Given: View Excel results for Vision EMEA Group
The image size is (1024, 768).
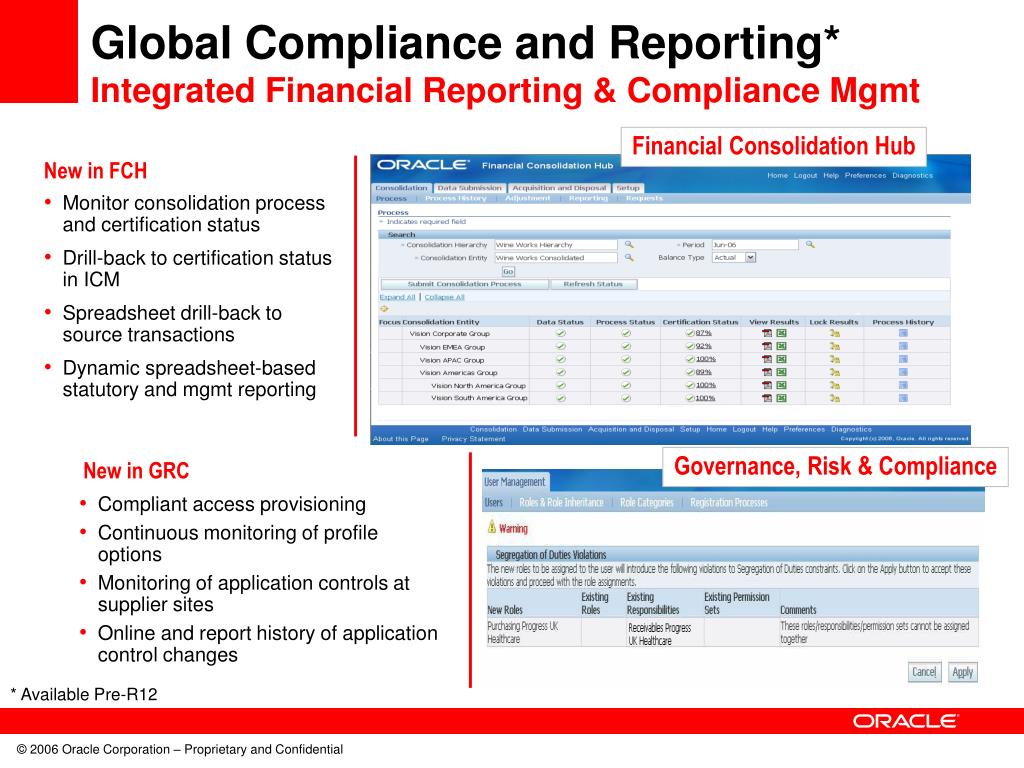Looking at the screenshot, I should point(781,346).
